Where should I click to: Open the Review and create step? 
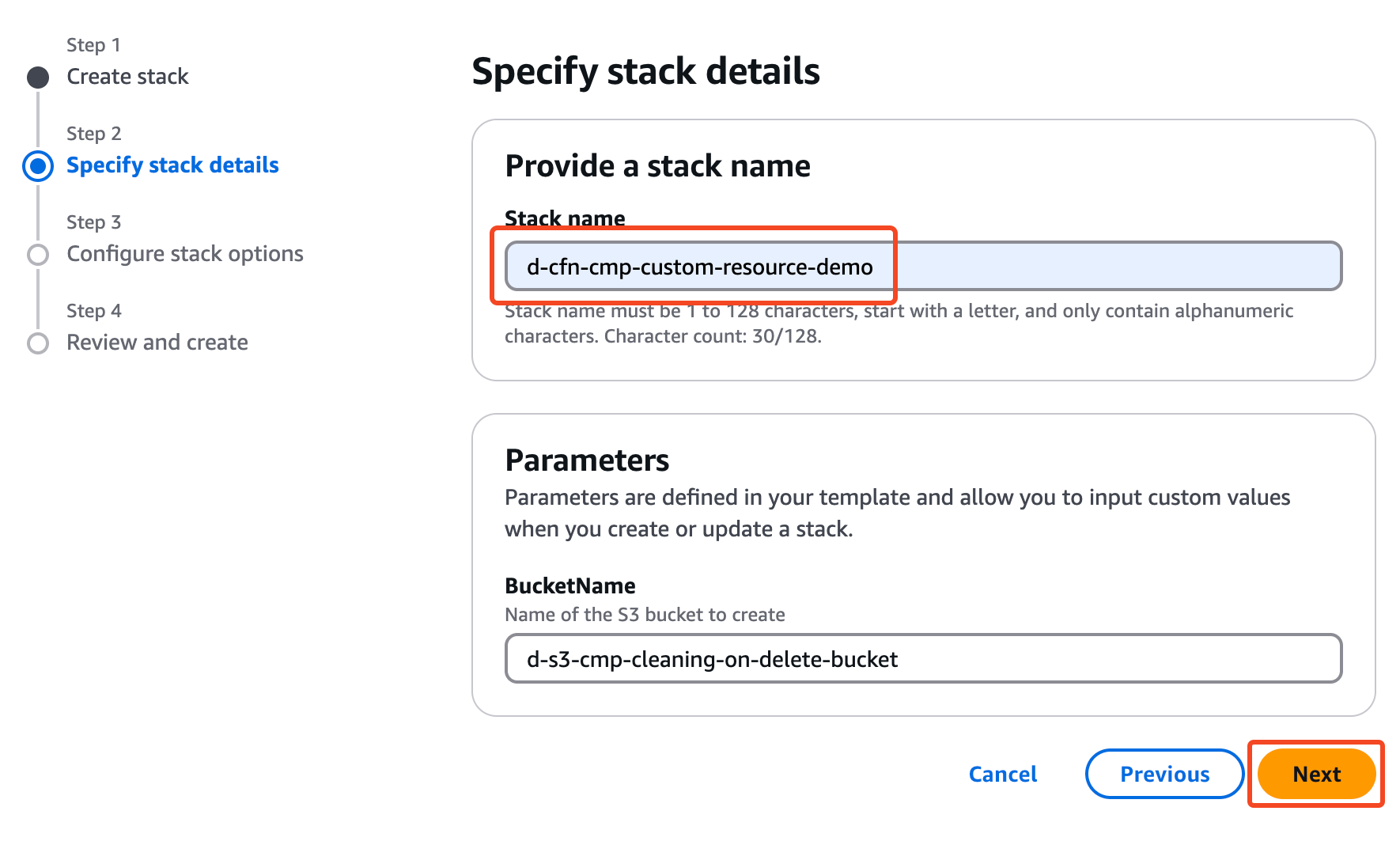tap(157, 343)
